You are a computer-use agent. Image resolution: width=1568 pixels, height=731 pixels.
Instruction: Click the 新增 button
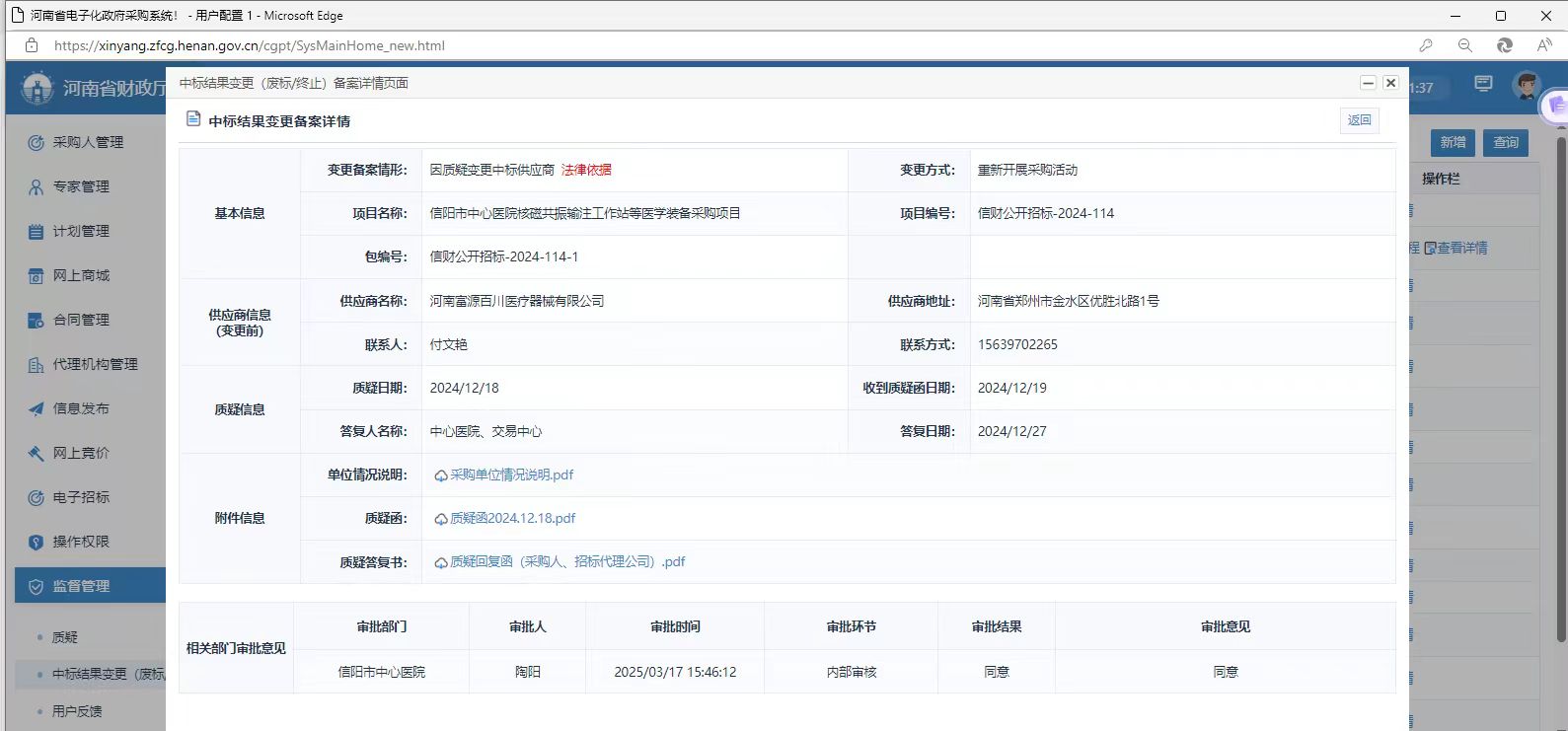(x=1452, y=142)
